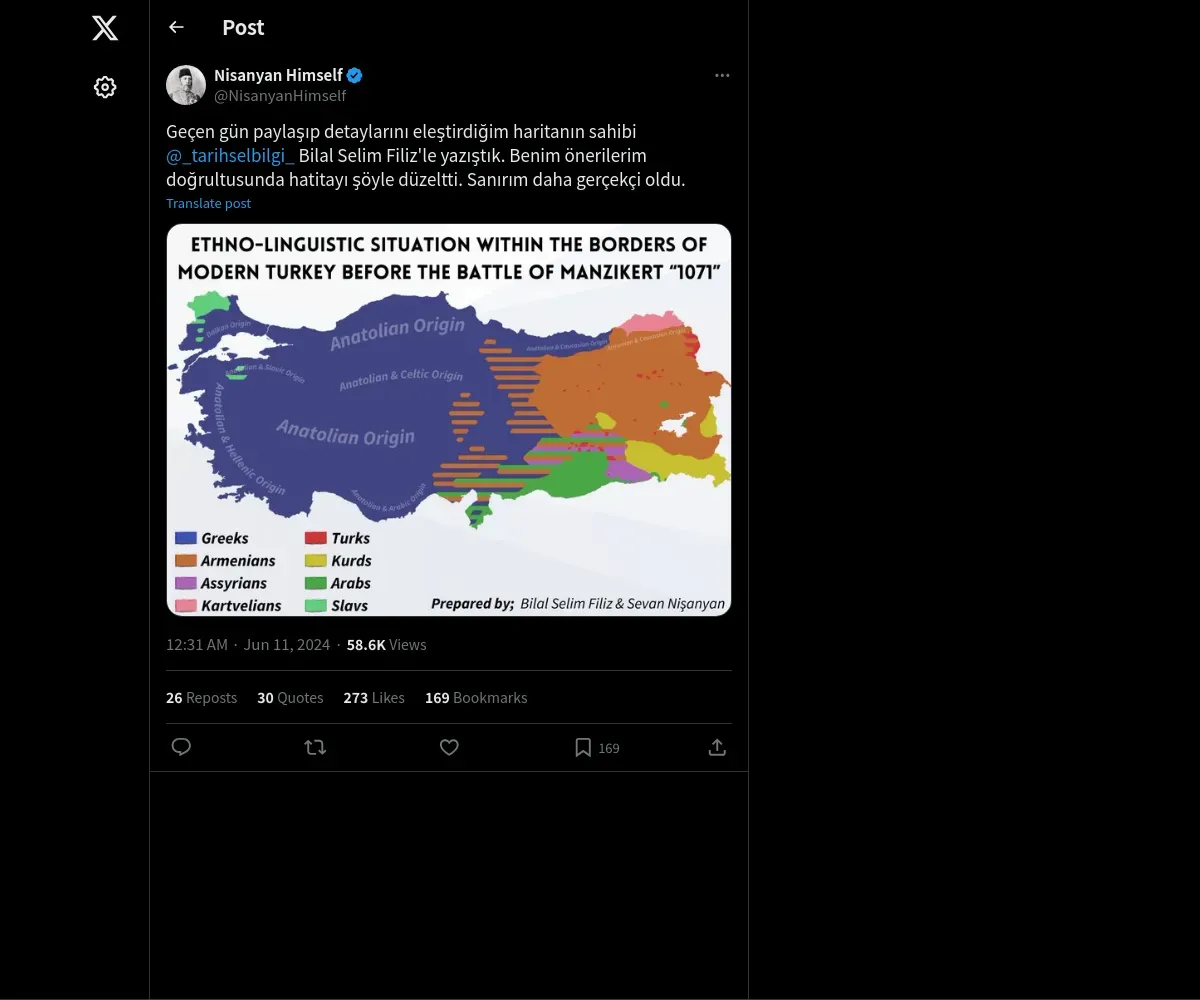Click the blue verified badge
Image resolution: width=1200 pixels, height=1000 pixels.
coord(355,75)
